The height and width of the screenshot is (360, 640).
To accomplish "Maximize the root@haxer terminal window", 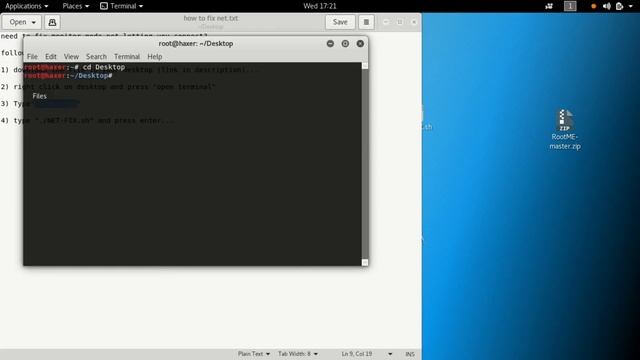I will [x=345, y=44].
